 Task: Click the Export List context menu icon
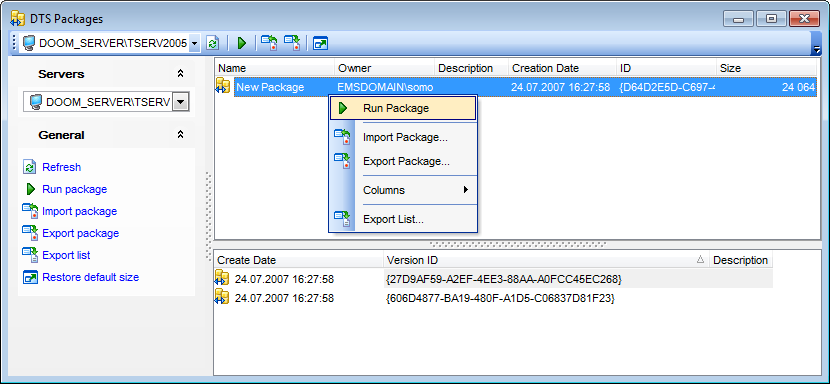[x=341, y=218]
